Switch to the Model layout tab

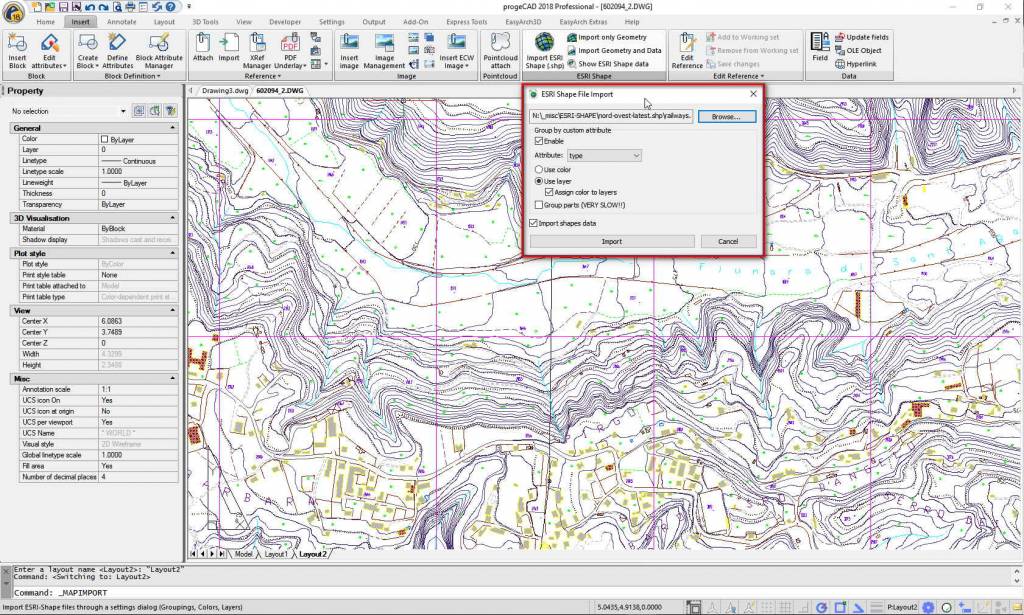[244, 554]
